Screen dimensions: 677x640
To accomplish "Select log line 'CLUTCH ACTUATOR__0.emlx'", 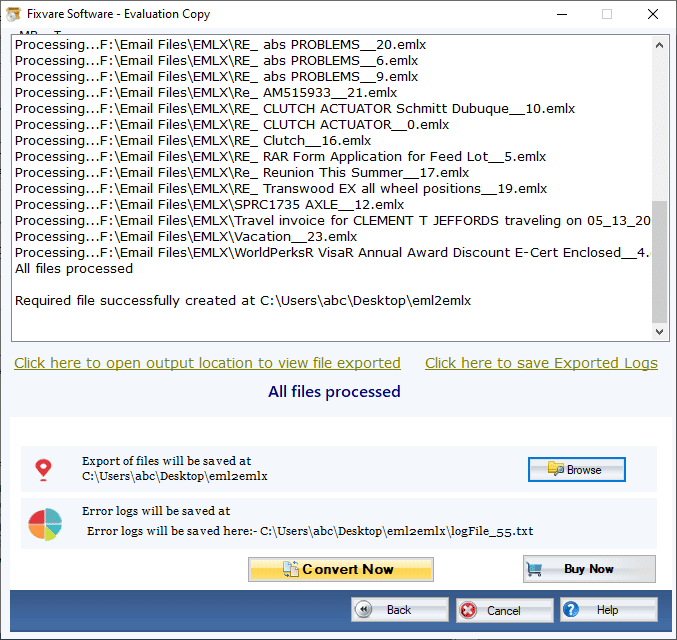I will pyautogui.click(x=232, y=124).
